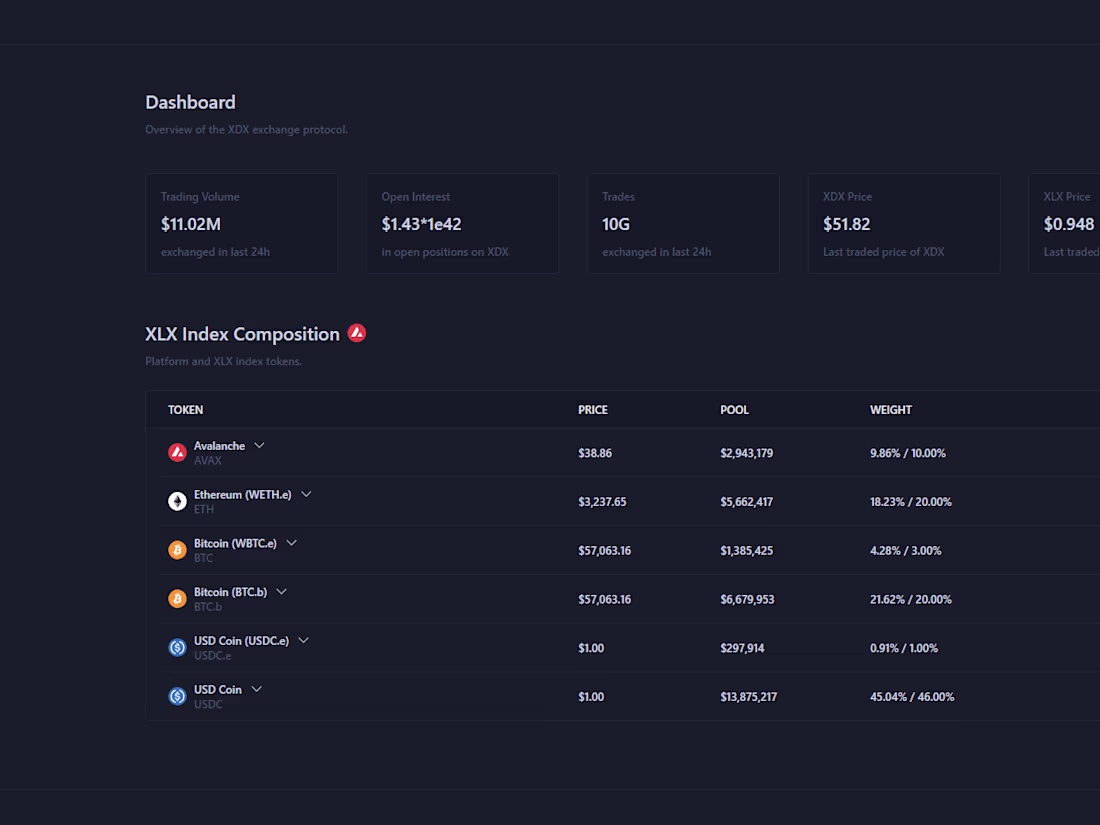Click the Bitcoin (WBTC.e) token icon
Image resolution: width=1100 pixels, height=825 pixels.
(178, 550)
